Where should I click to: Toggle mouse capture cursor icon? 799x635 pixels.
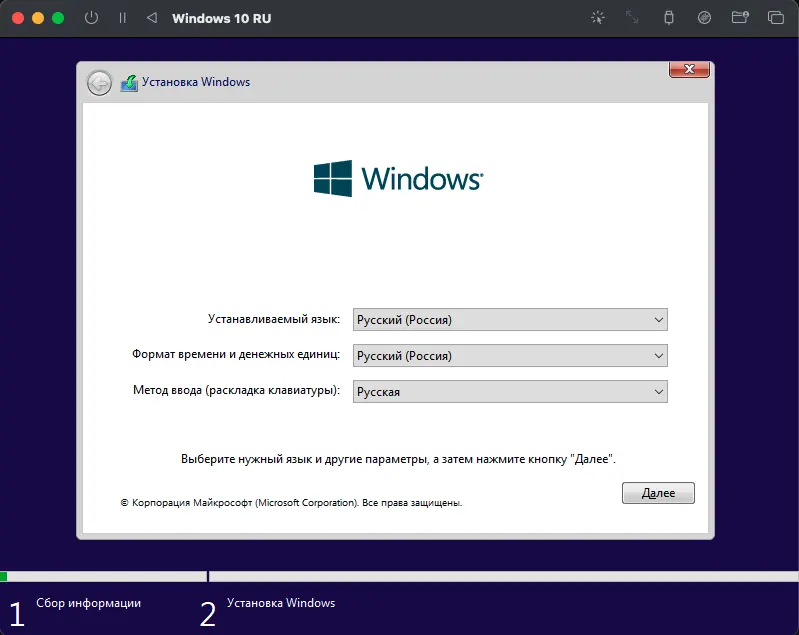click(598, 18)
